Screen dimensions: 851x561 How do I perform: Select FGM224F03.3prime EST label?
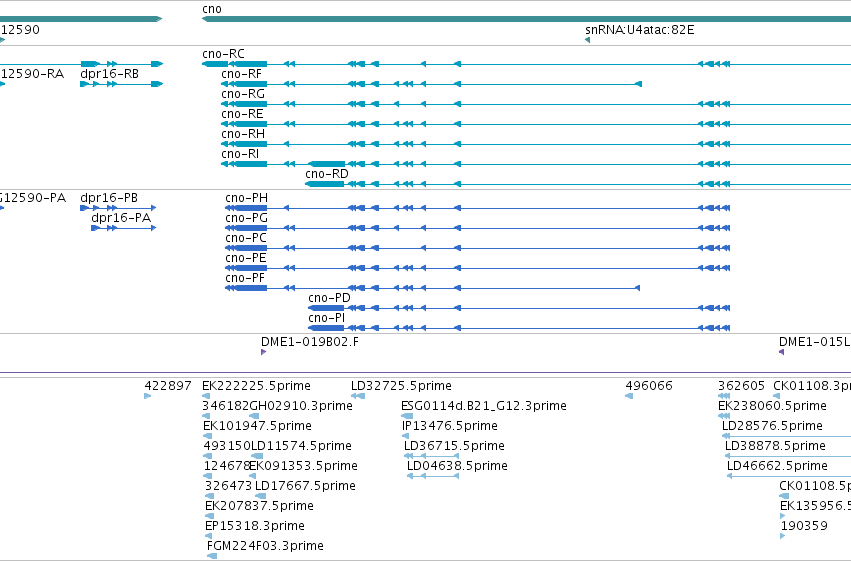tap(265, 546)
